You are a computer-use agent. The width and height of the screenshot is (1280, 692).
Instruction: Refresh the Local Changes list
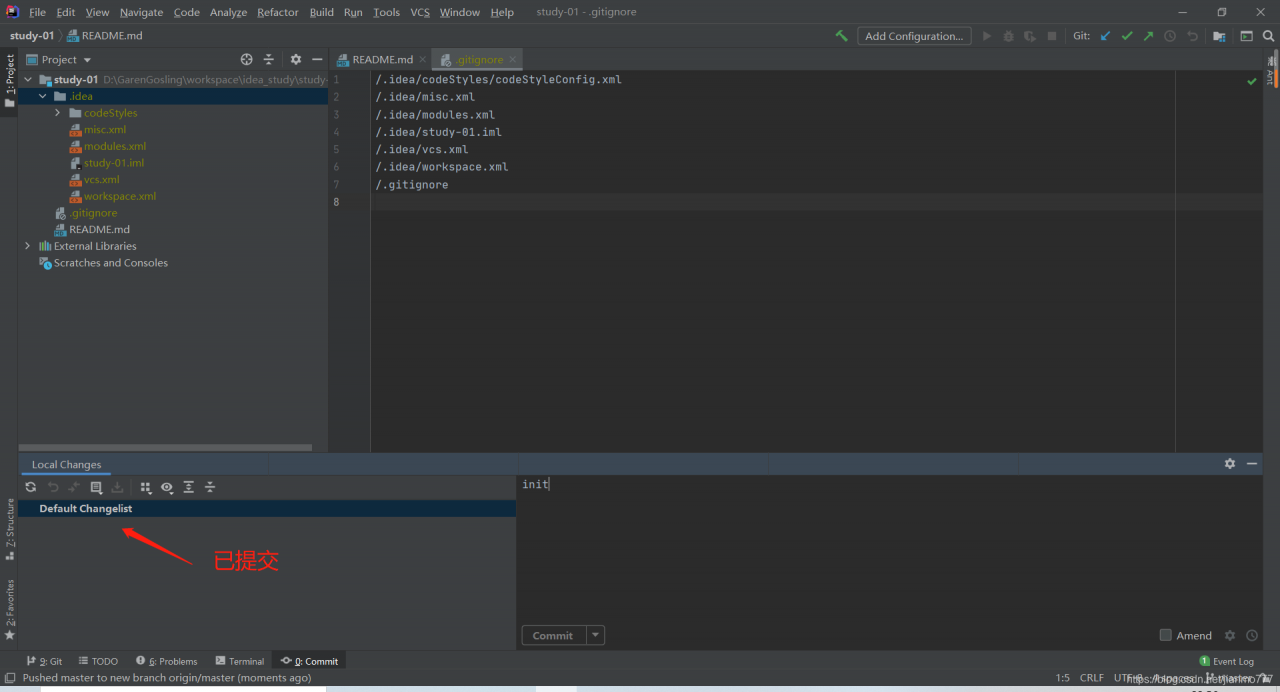click(31, 487)
